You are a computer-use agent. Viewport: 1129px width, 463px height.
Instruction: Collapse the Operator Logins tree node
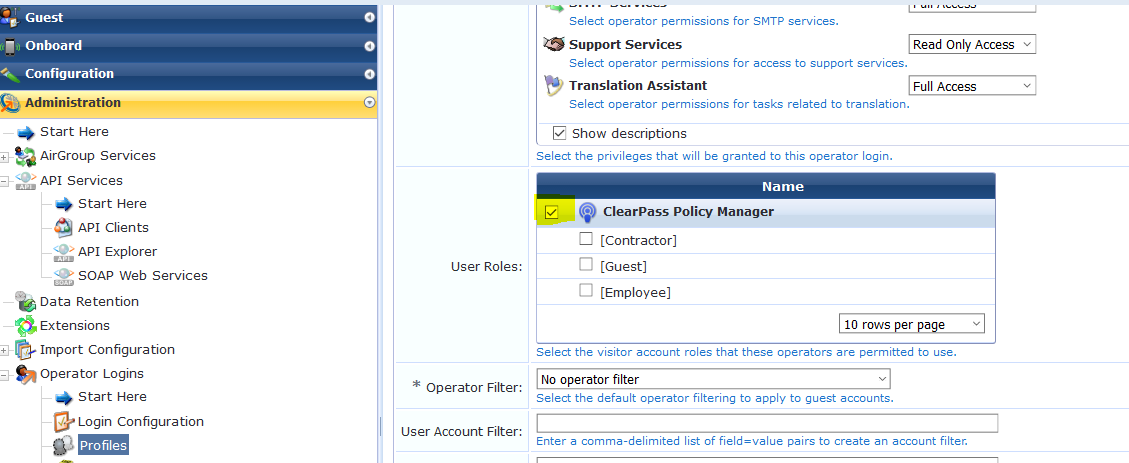click(x=4, y=374)
